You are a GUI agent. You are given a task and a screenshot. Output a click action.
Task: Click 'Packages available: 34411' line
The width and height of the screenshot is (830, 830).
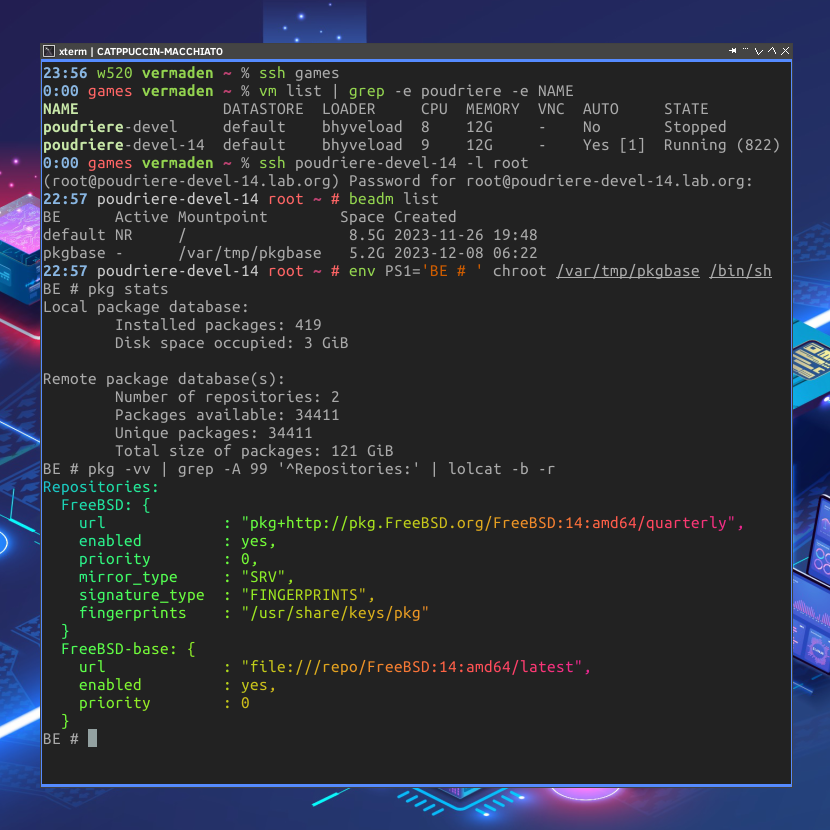tap(227, 415)
